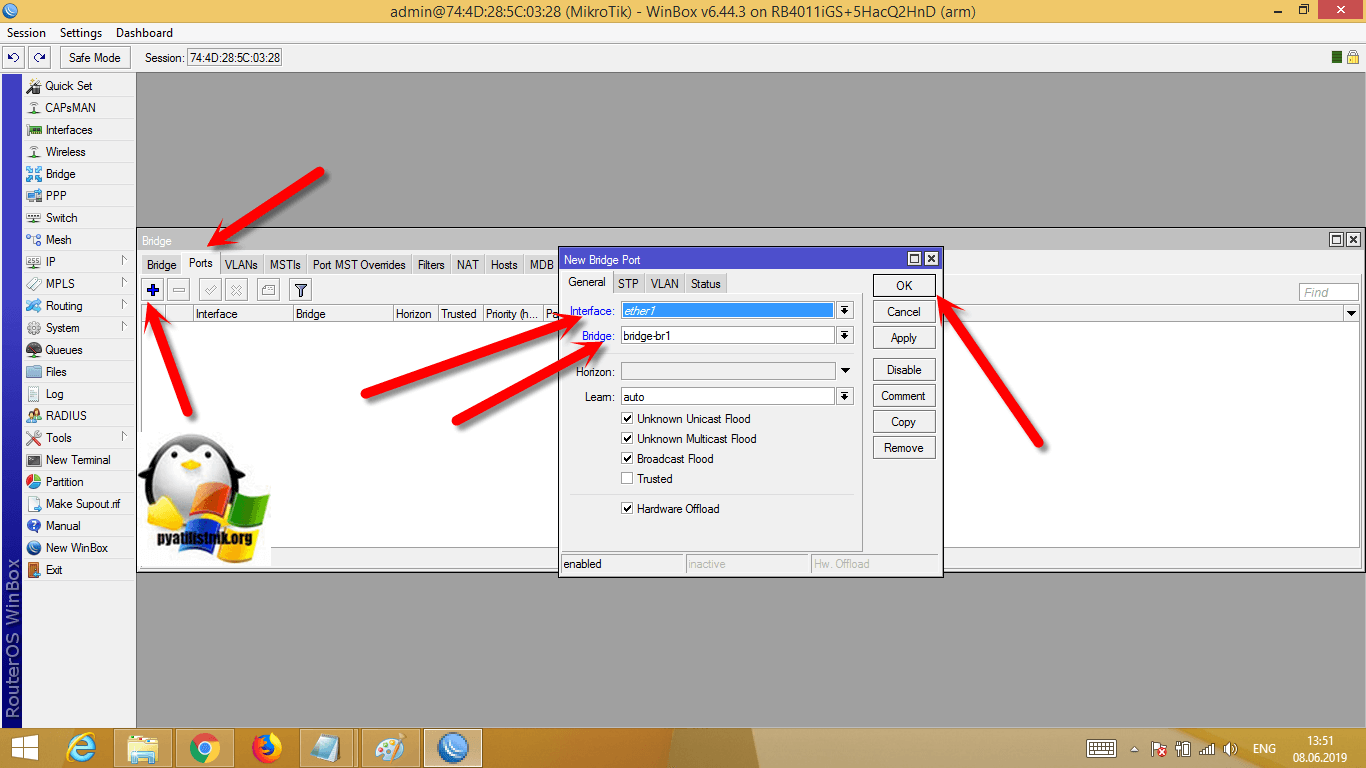The width and height of the screenshot is (1366, 768).
Task: Enable the Trusted checkbox
Action: pyautogui.click(x=627, y=479)
